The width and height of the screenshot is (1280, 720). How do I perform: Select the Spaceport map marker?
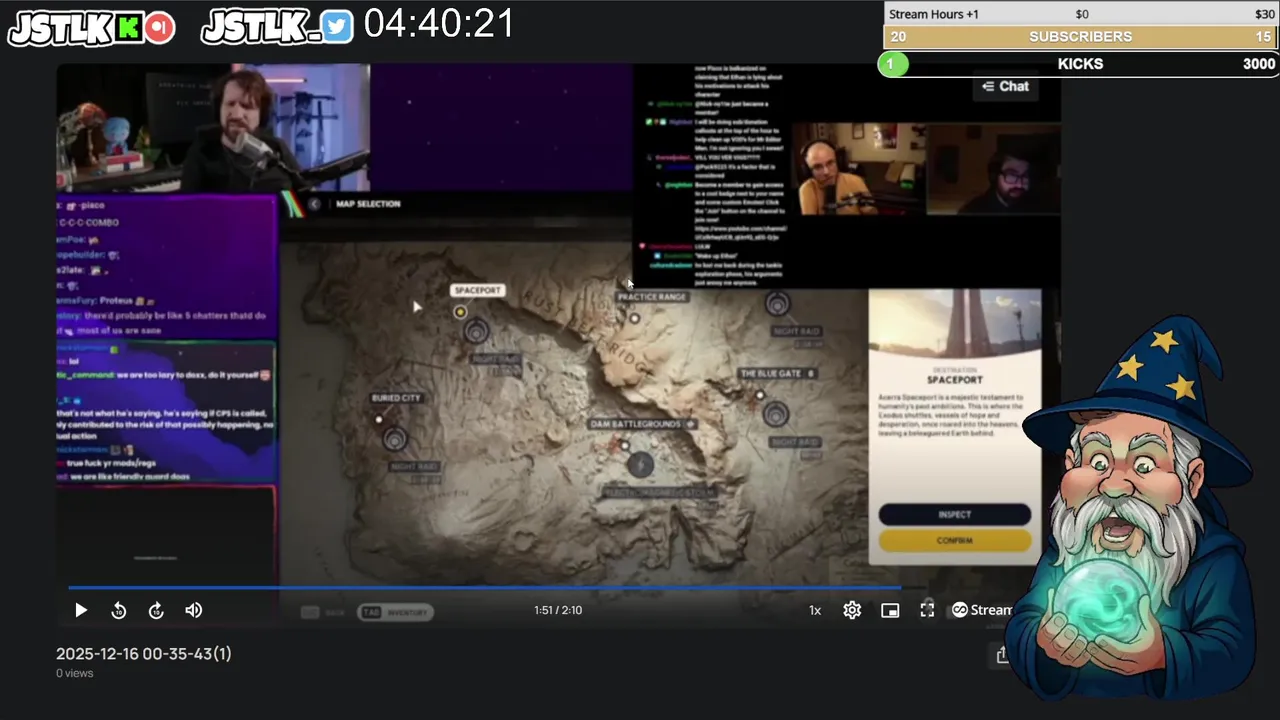(460, 312)
